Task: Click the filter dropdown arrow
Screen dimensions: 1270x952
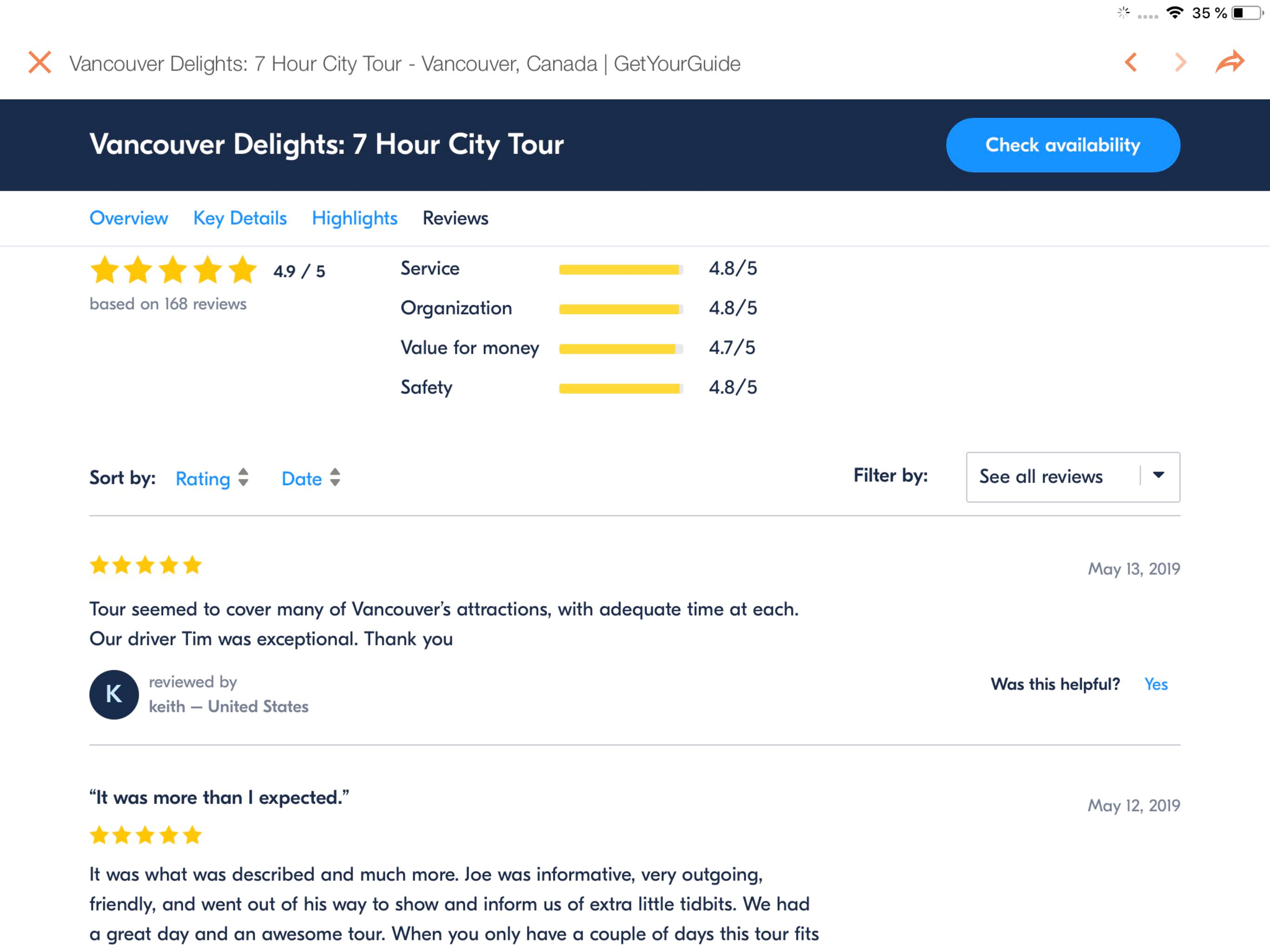Action: tap(1158, 475)
